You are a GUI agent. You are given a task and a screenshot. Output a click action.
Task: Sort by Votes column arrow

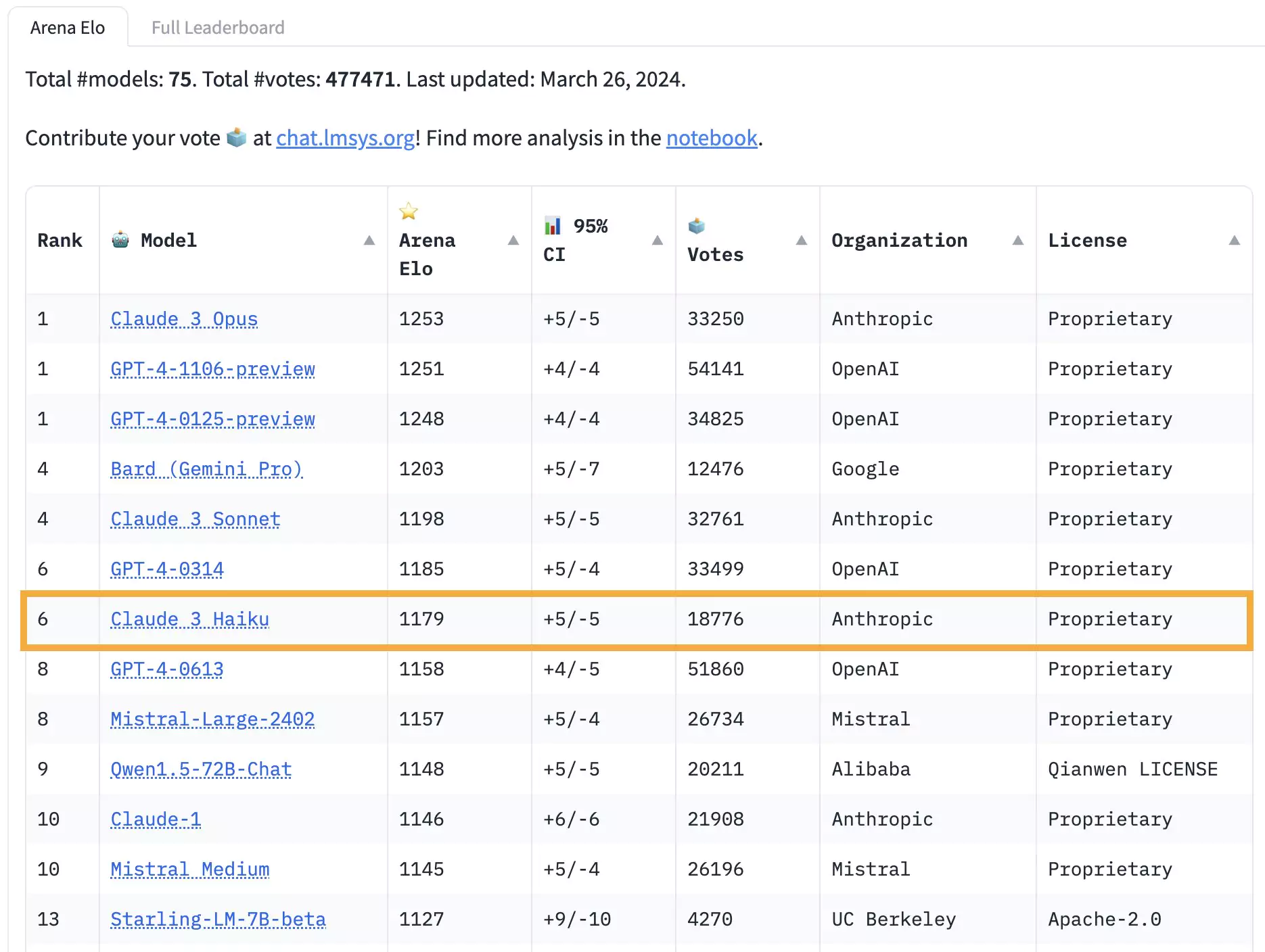point(802,241)
